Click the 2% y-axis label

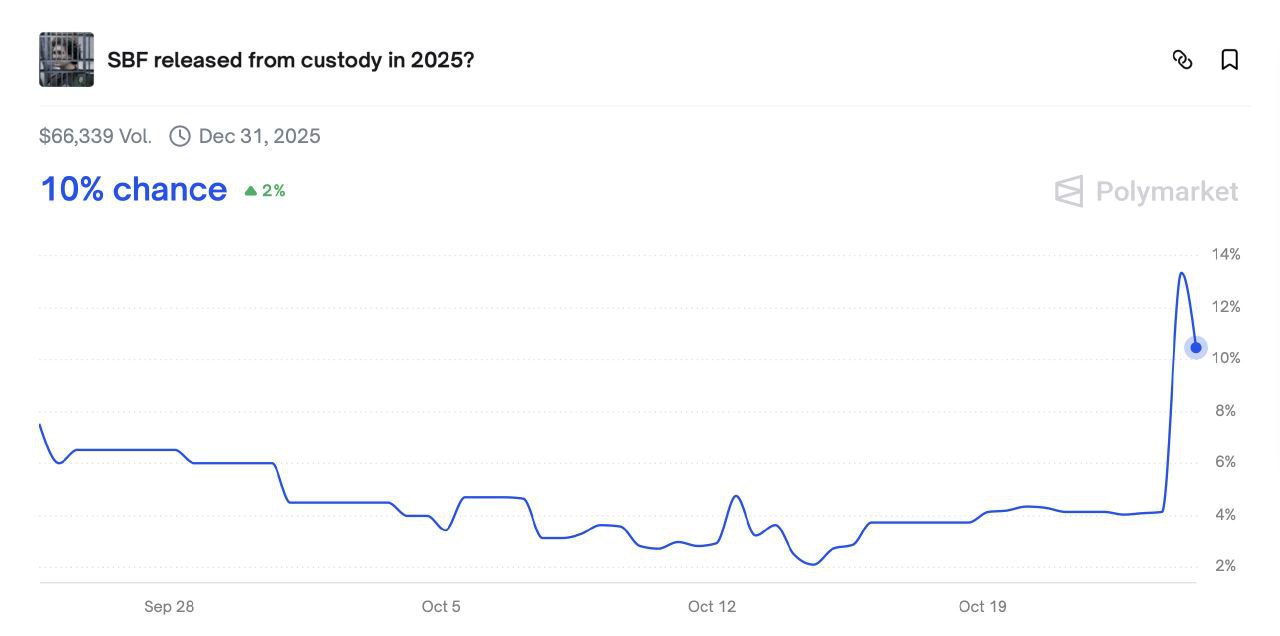click(1226, 566)
